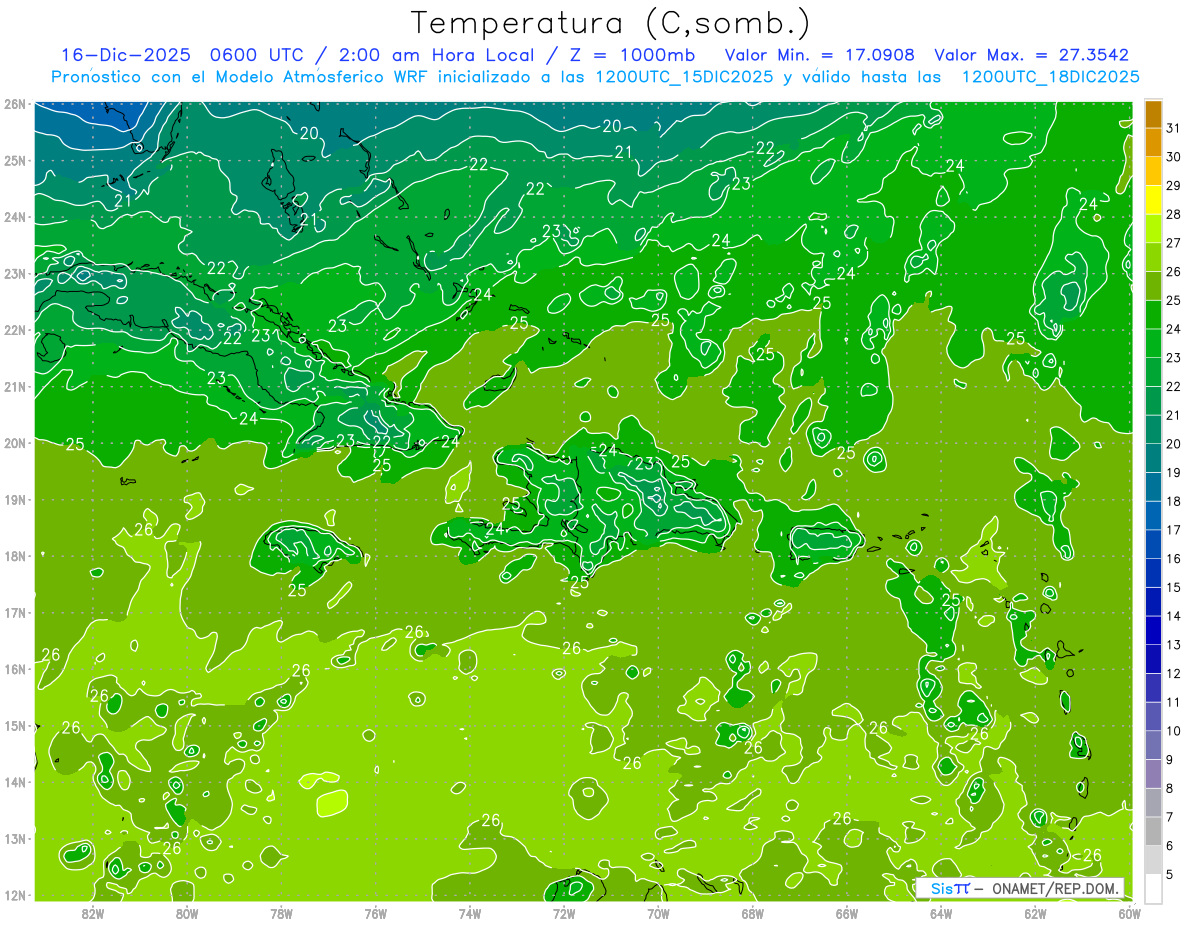Select the "62W" longitude axis label
The width and height of the screenshot is (1200, 927).
(x=1035, y=913)
